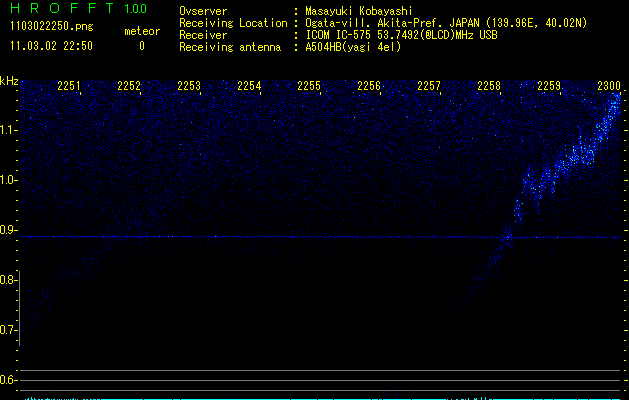Click the Ogata-vill. Akita-Pref. JAPAN location value
Screen dimensions: 629x400
pyautogui.click(x=446, y=23)
